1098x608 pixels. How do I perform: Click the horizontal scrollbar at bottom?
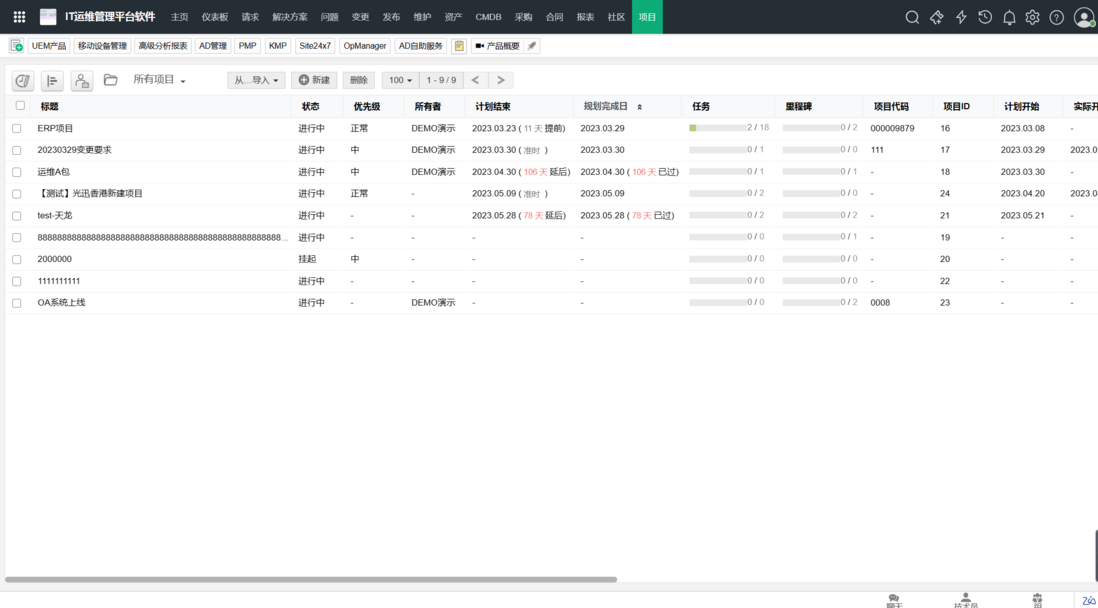(x=311, y=579)
